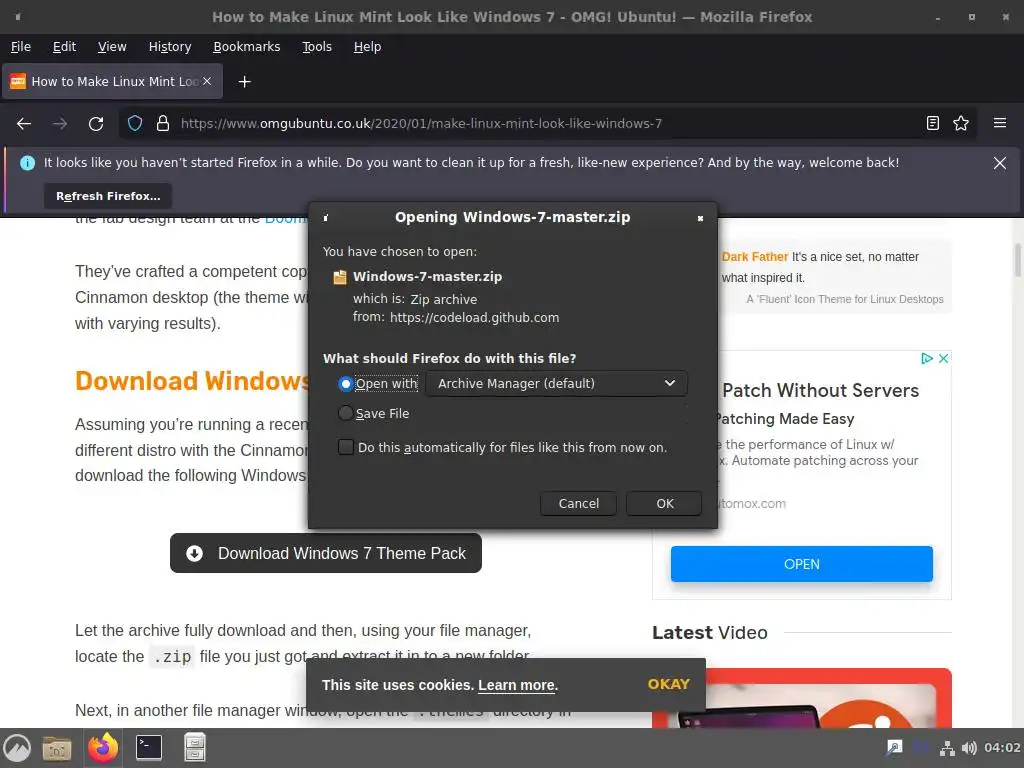Click the Firefox icon in the taskbar
This screenshot has height=768, width=1024.
pyautogui.click(x=103, y=748)
